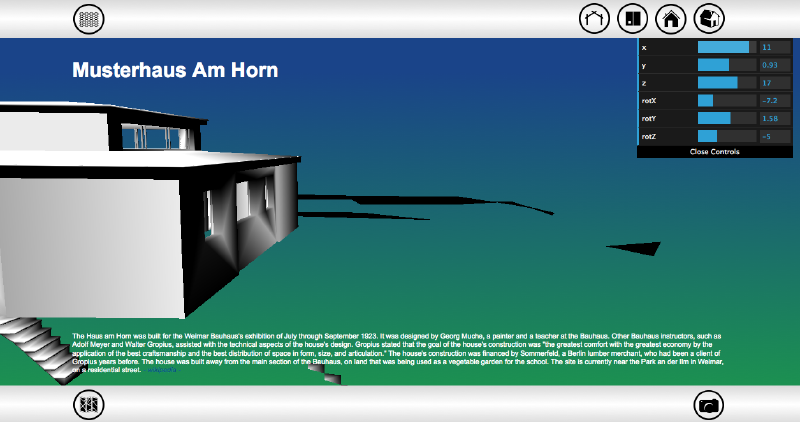Adjust the rotZ rotation slider
Screen dimensions: 800x422
727,136
